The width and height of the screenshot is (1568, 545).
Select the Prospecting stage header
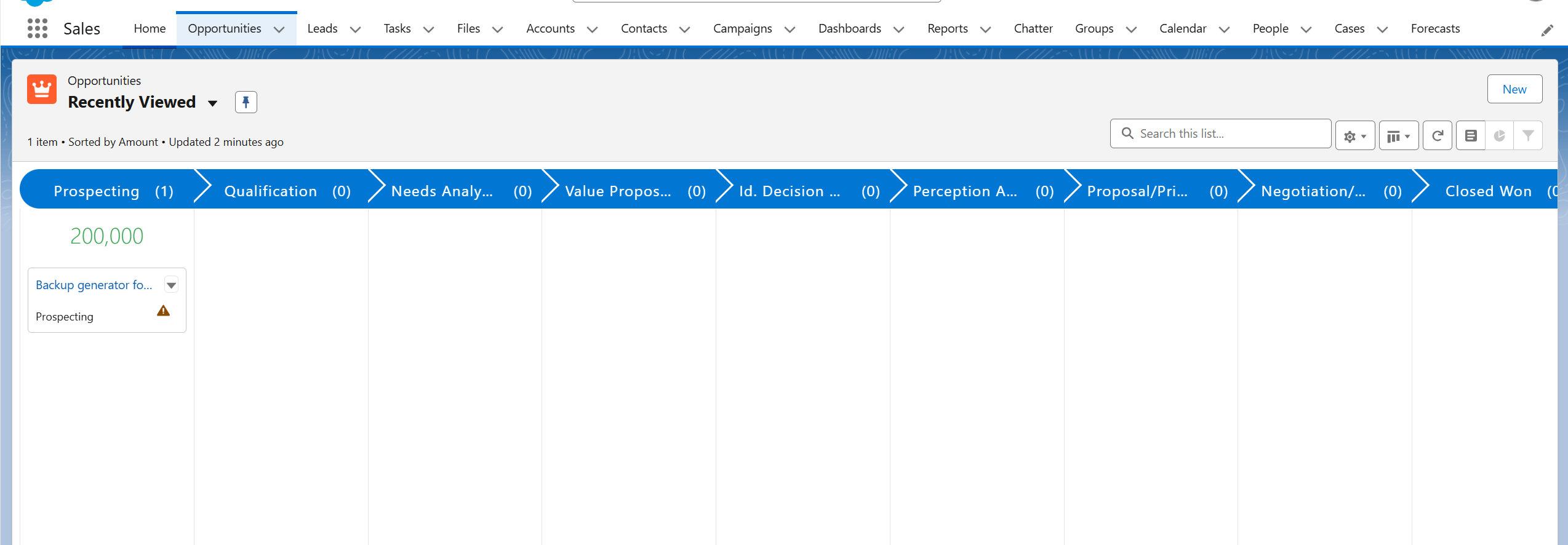point(108,189)
